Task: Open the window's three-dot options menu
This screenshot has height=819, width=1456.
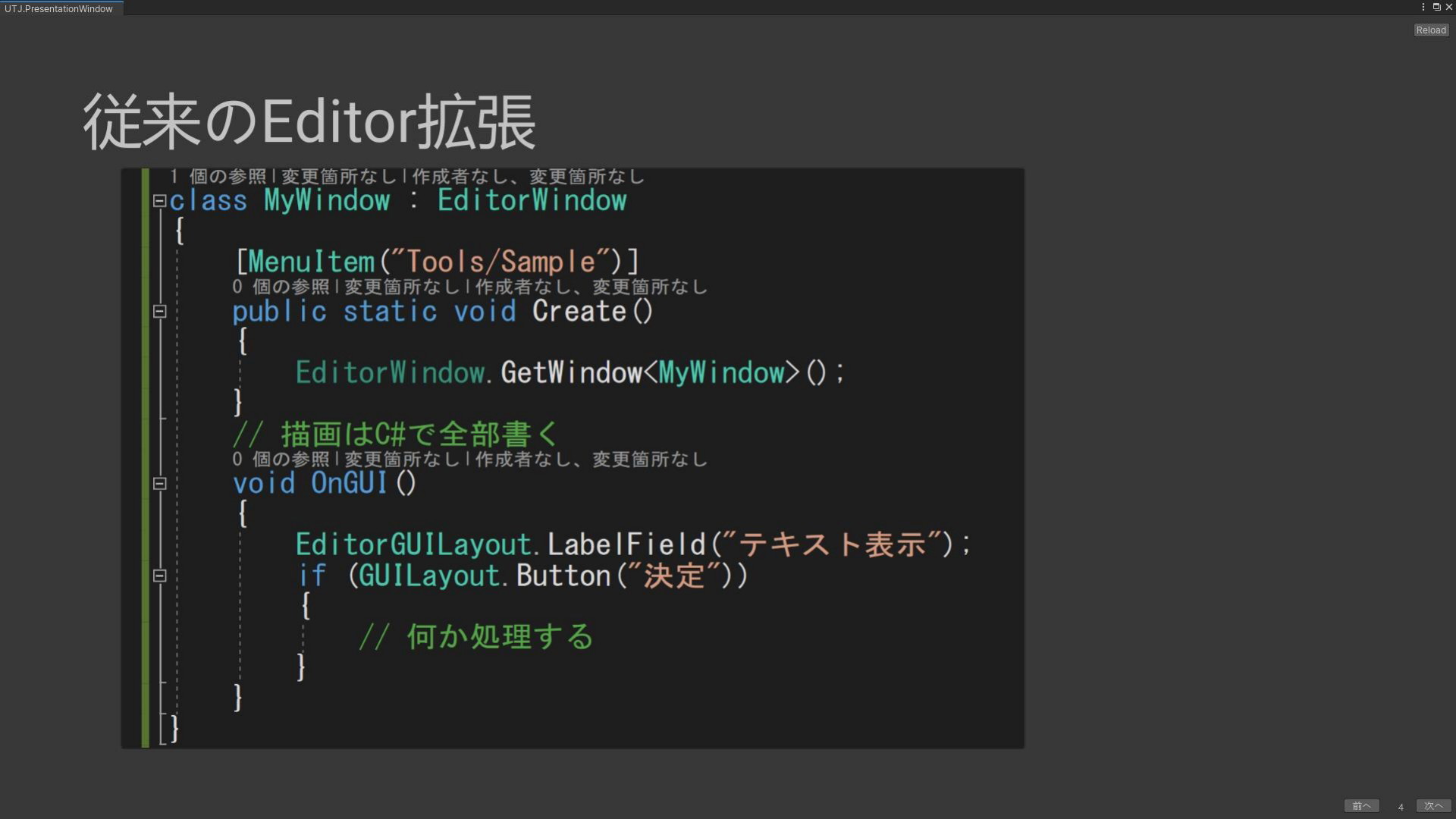Action: [1423, 7]
